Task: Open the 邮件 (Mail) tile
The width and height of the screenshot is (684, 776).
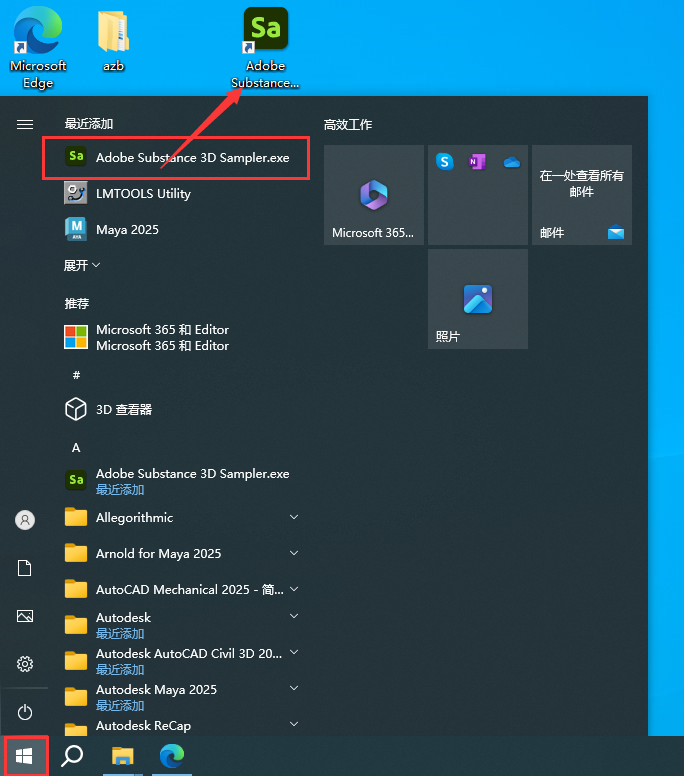Action: pos(581,195)
